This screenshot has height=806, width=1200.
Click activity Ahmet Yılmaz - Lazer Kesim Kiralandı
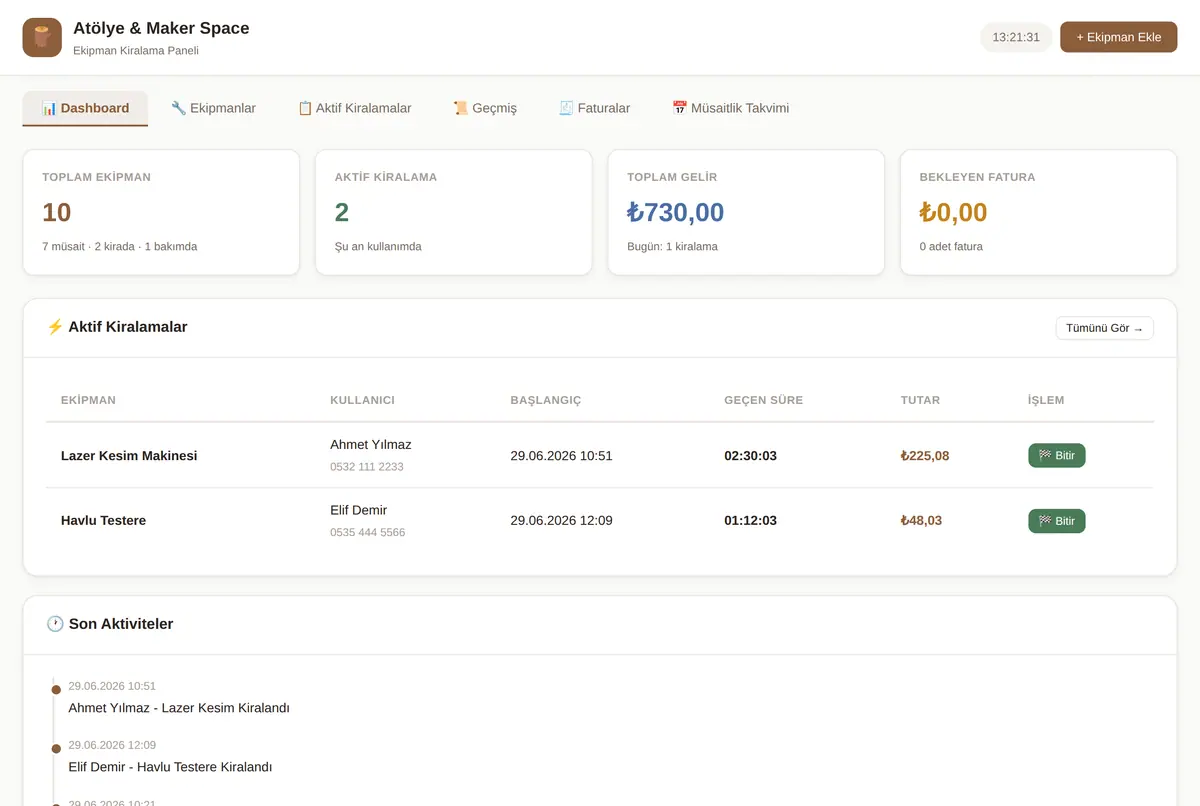point(179,708)
